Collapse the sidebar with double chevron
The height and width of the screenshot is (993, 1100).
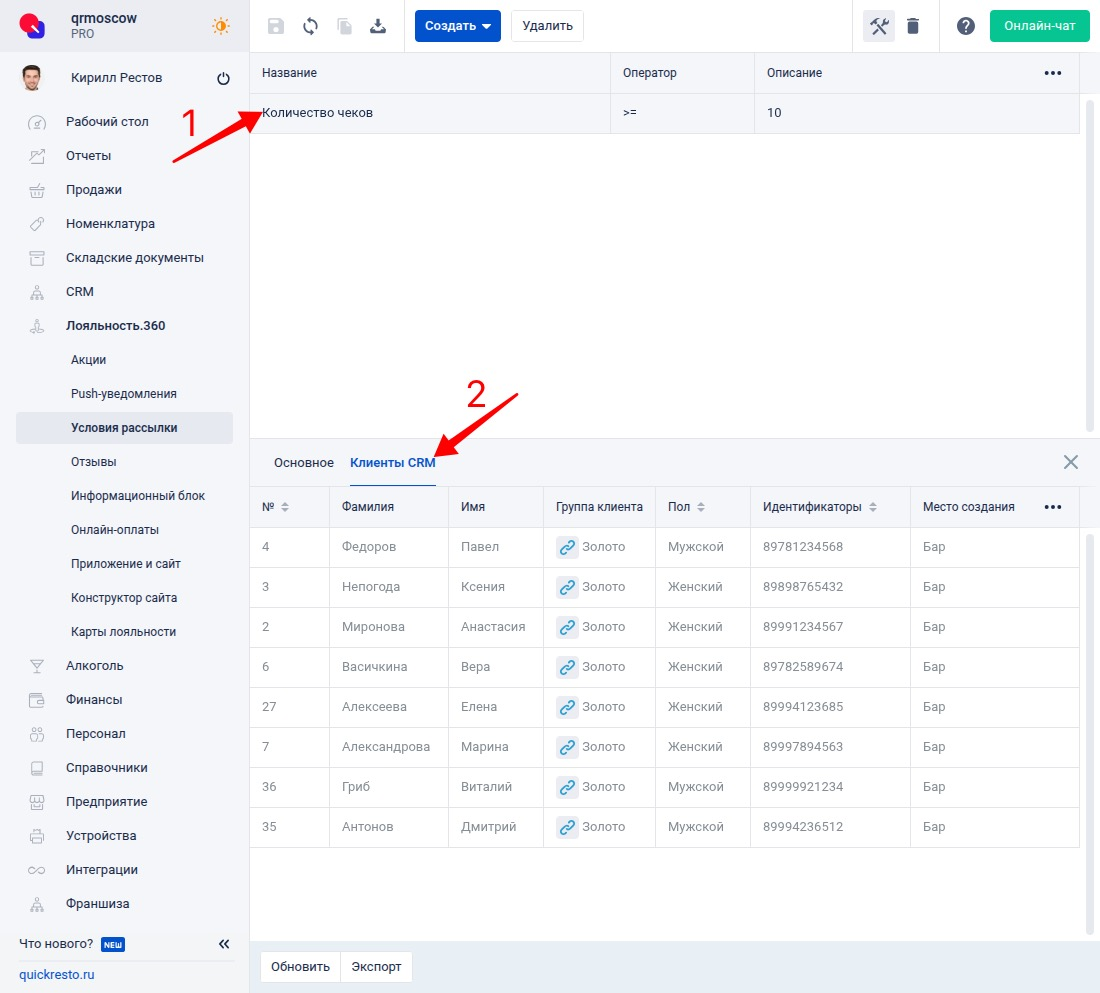[224, 944]
